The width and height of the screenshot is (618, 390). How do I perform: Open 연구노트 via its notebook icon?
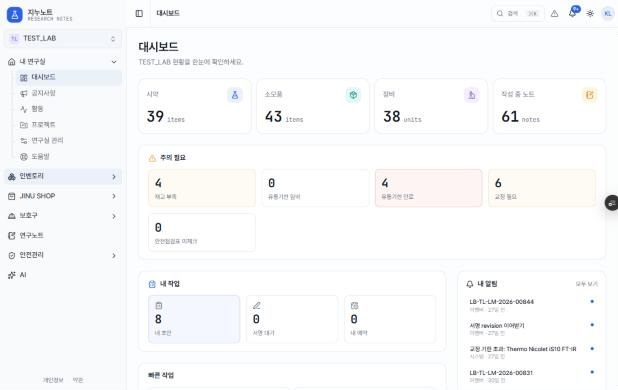12,236
